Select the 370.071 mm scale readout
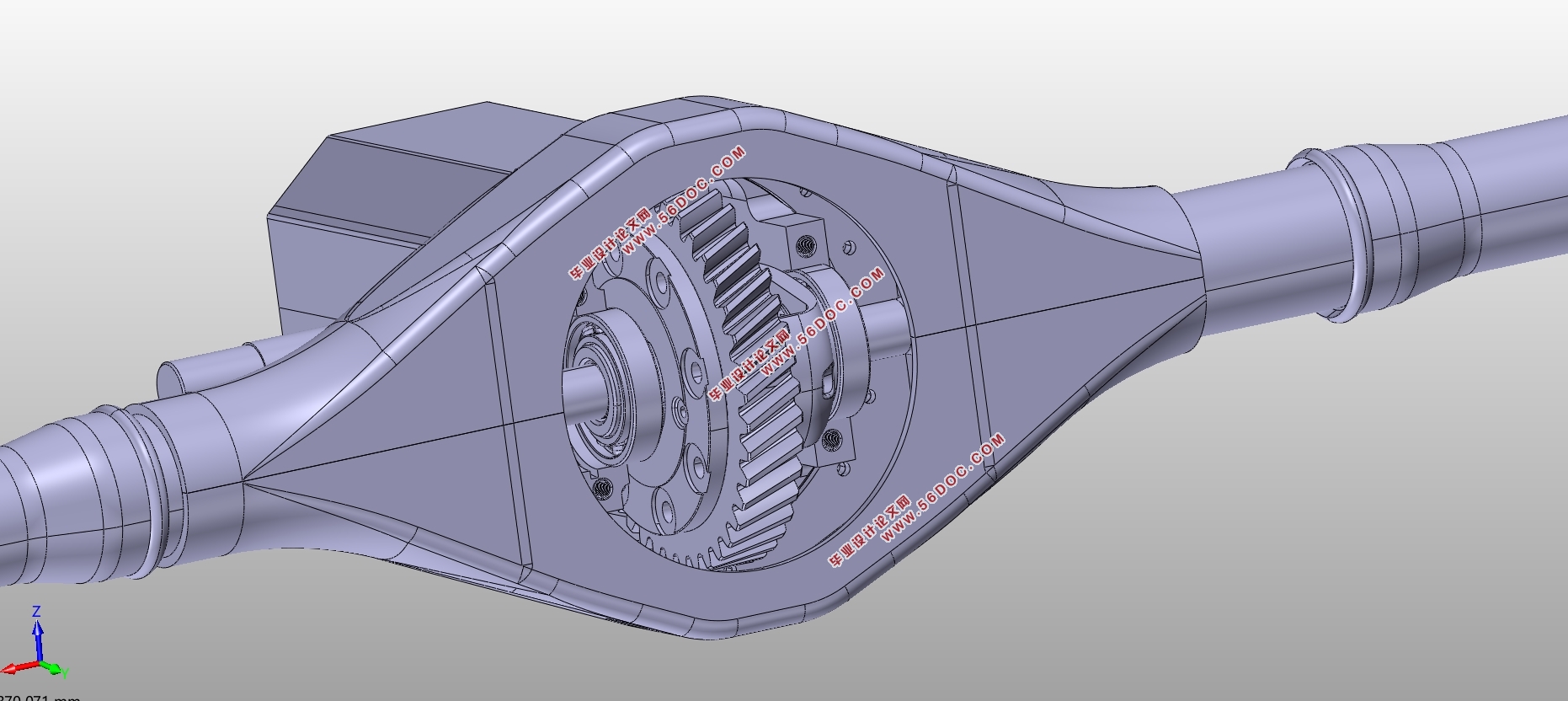Image resolution: width=1568 pixels, height=701 pixels. [x=40, y=696]
